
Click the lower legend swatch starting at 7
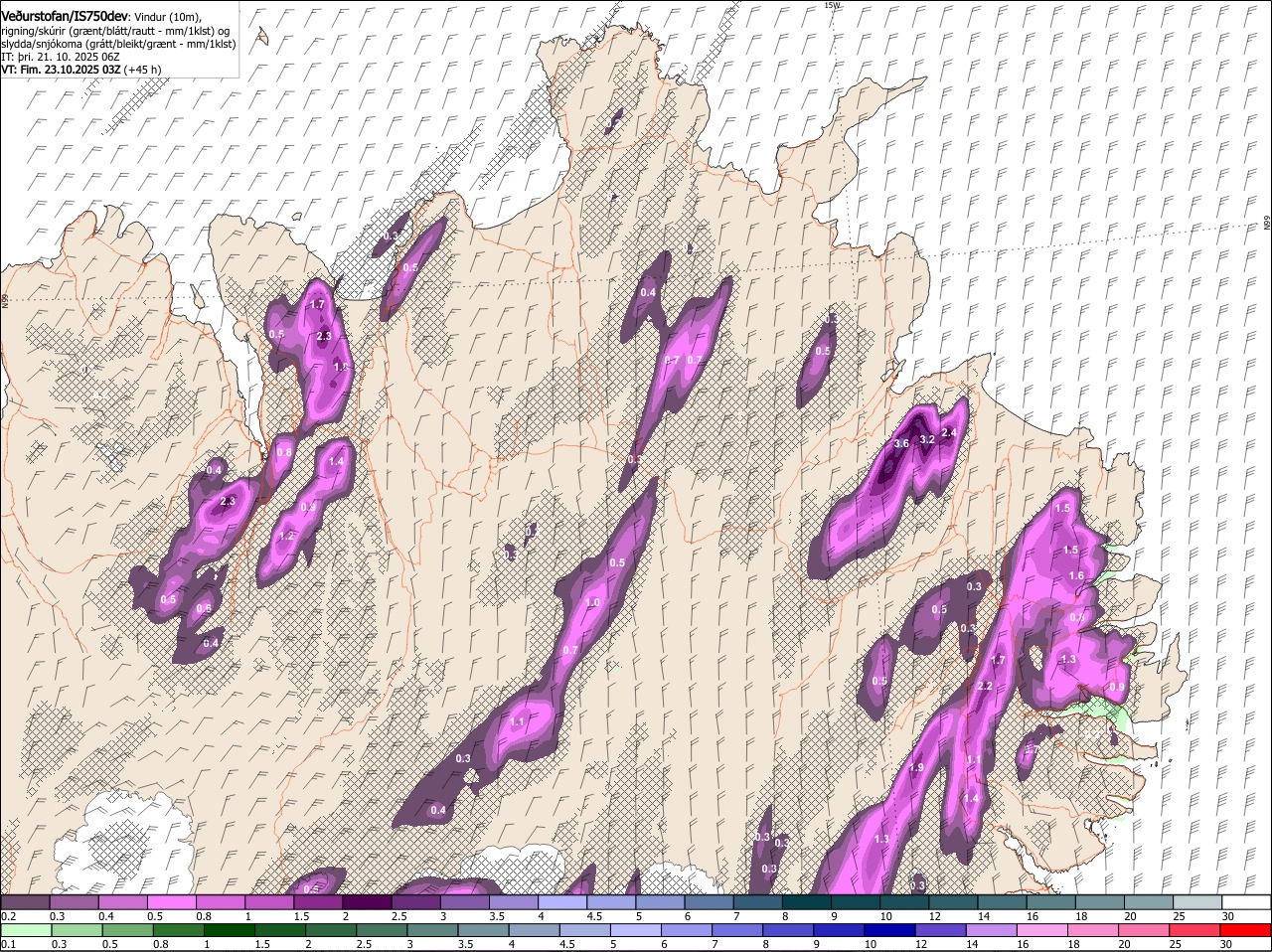737,931
